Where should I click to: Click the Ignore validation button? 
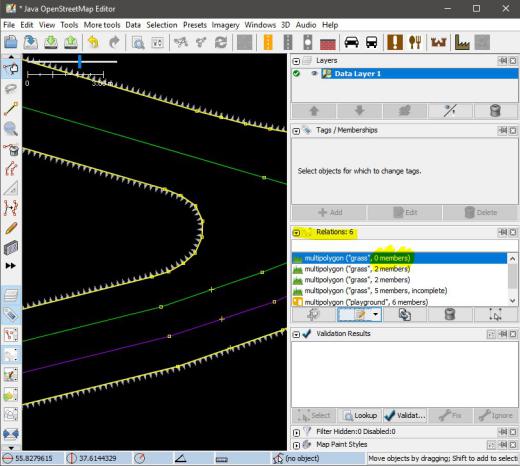click(x=496, y=416)
